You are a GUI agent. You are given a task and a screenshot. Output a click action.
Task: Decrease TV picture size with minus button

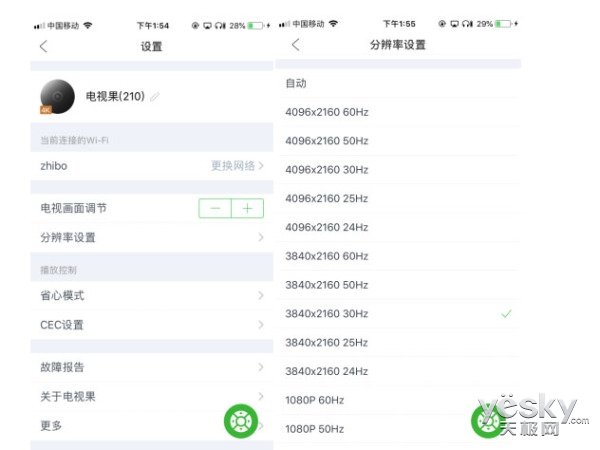pos(215,209)
